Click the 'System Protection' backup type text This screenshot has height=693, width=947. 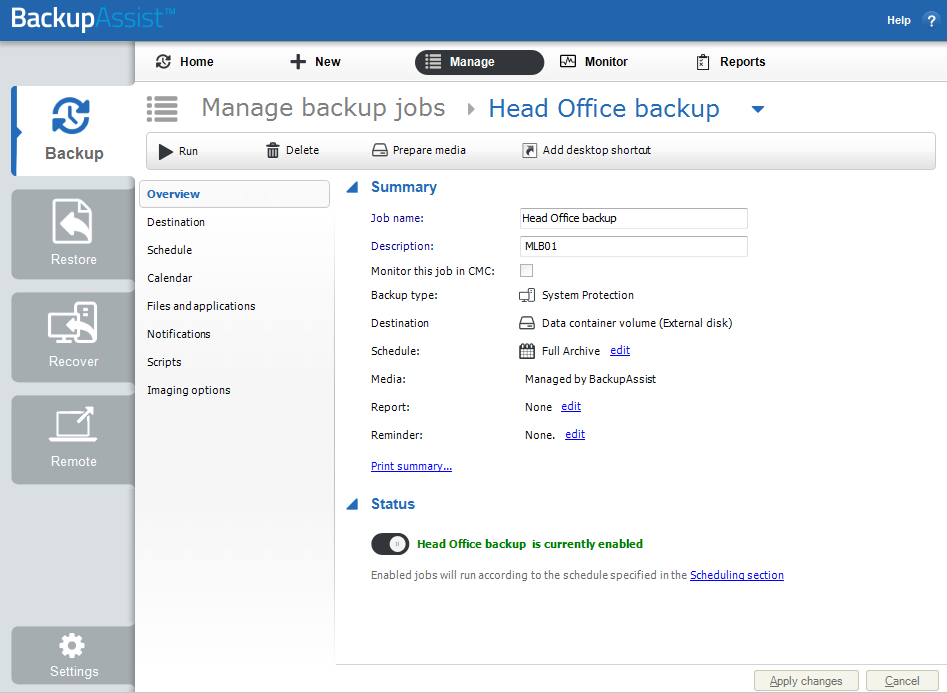pyautogui.click(x=588, y=295)
